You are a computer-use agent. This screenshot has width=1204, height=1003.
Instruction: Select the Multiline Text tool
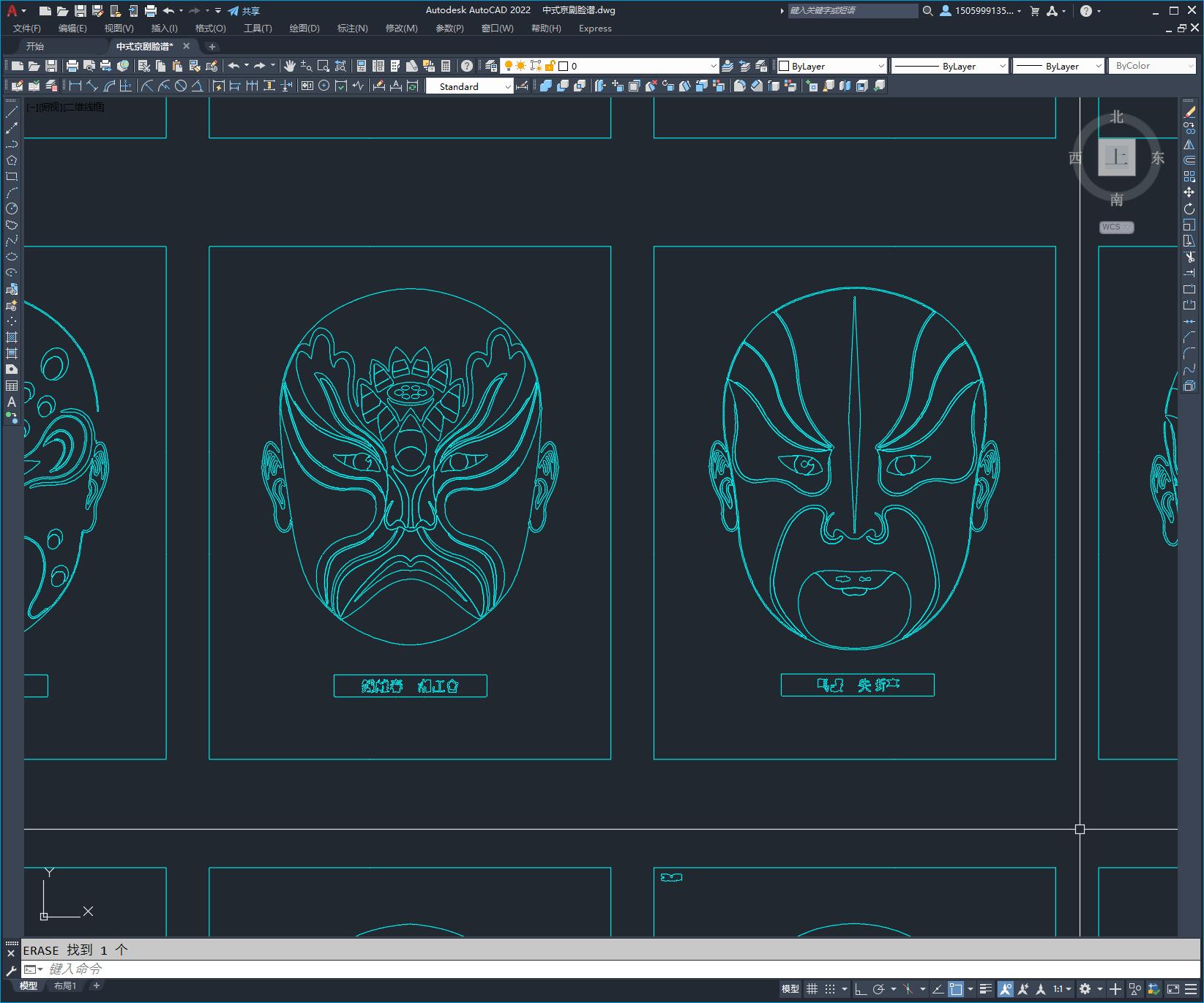pyautogui.click(x=12, y=402)
